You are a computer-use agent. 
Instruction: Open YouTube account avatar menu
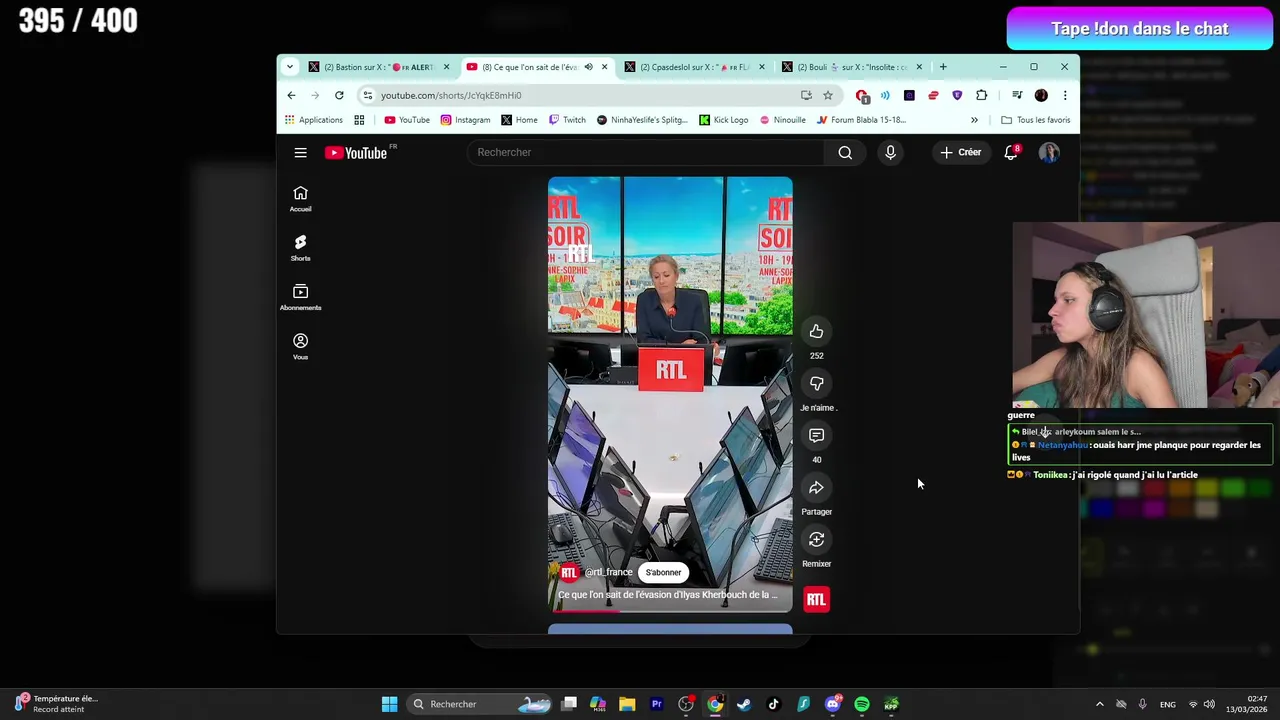[x=1049, y=152]
